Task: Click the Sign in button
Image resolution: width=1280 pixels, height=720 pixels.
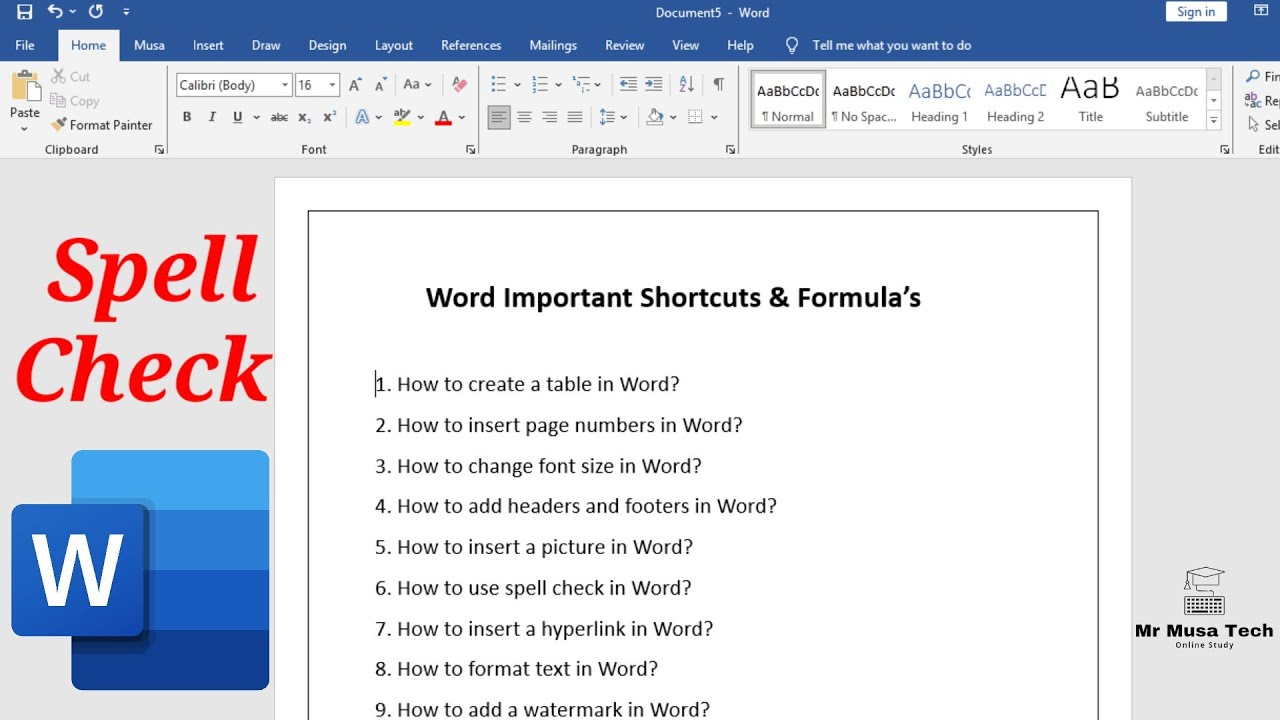Action: (1196, 12)
